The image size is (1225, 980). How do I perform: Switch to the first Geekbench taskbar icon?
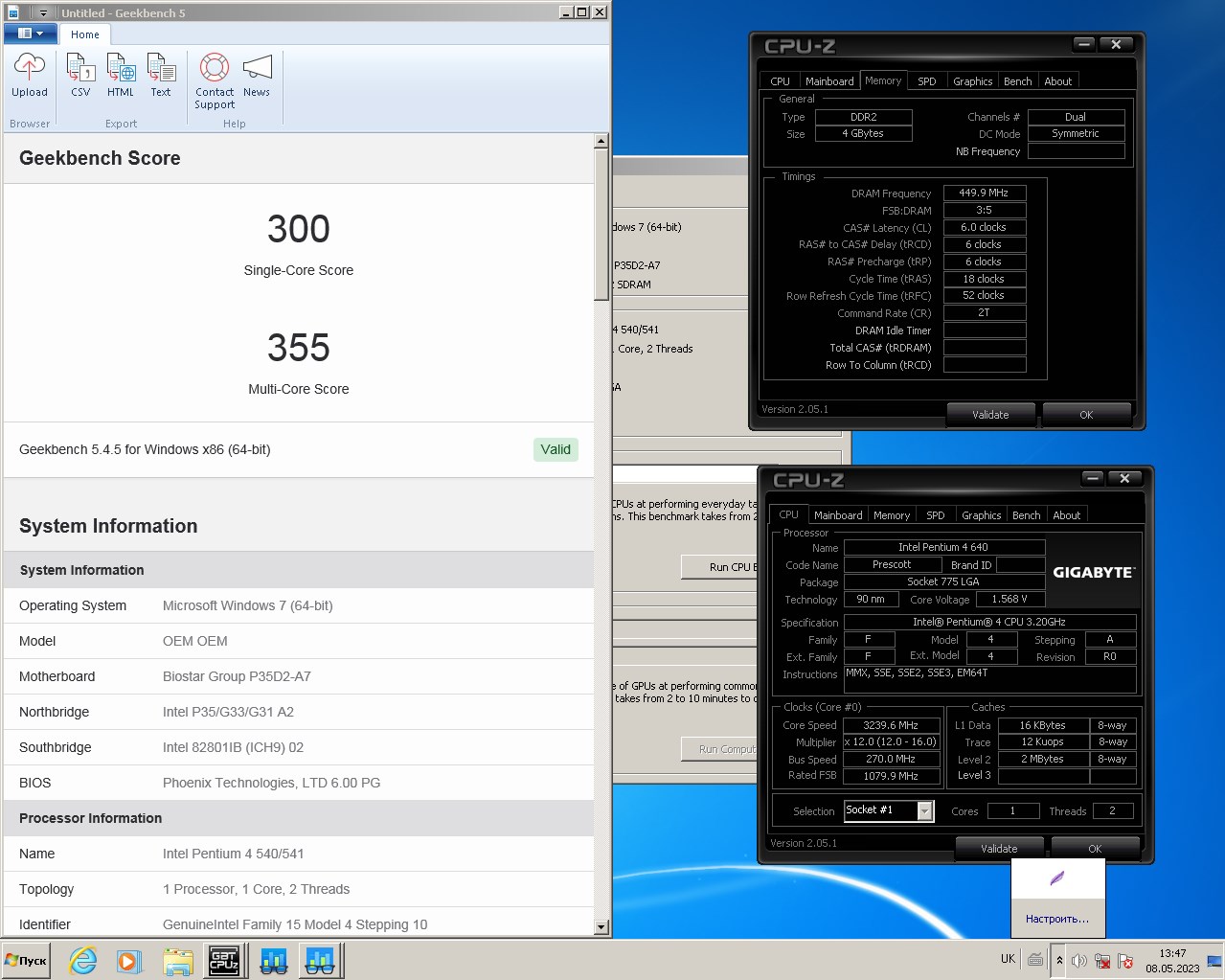click(x=274, y=961)
